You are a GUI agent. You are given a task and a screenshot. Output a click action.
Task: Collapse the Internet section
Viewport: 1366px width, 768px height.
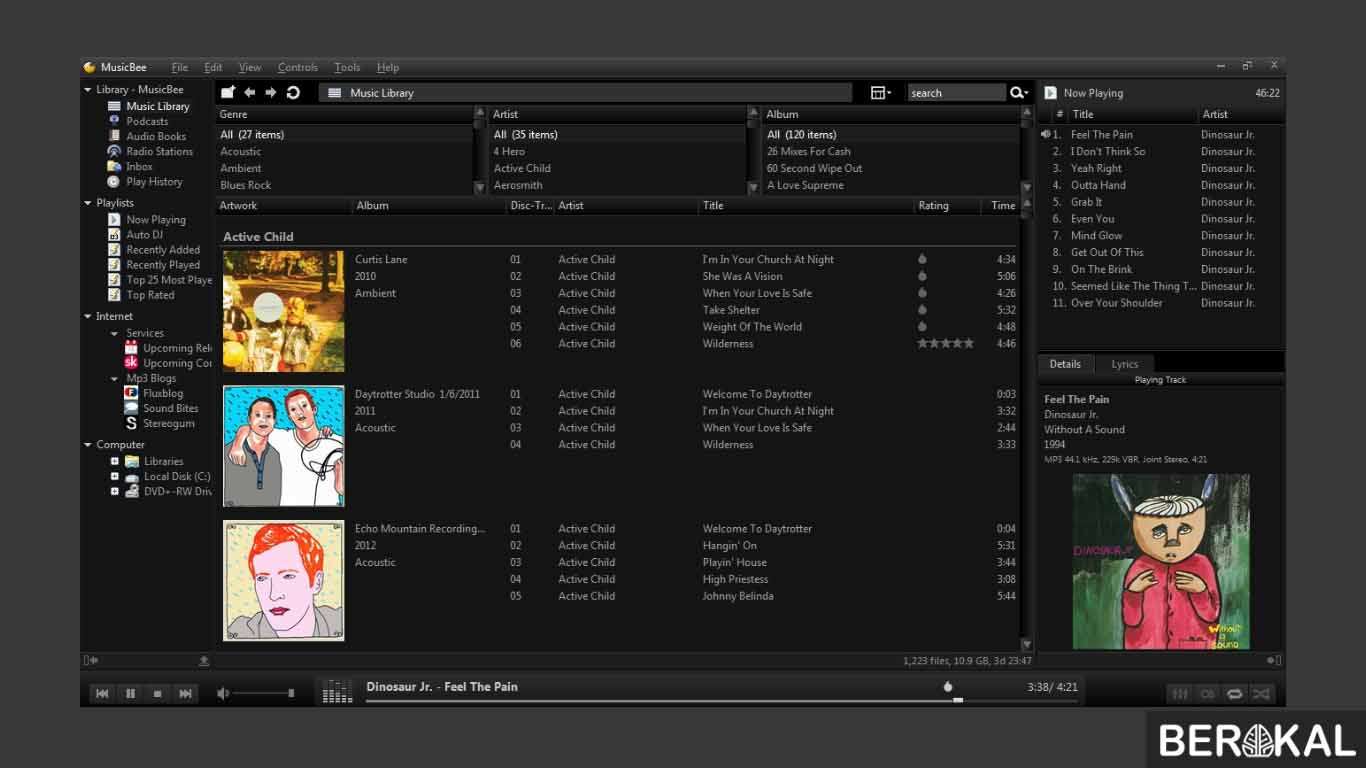point(87,316)
